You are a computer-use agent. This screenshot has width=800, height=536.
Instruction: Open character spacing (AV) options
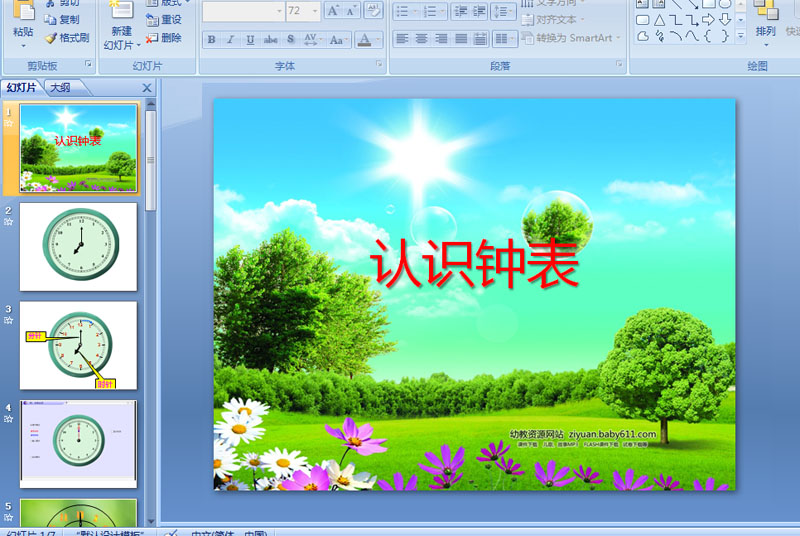pyautogui.click(x=311, y=39)
